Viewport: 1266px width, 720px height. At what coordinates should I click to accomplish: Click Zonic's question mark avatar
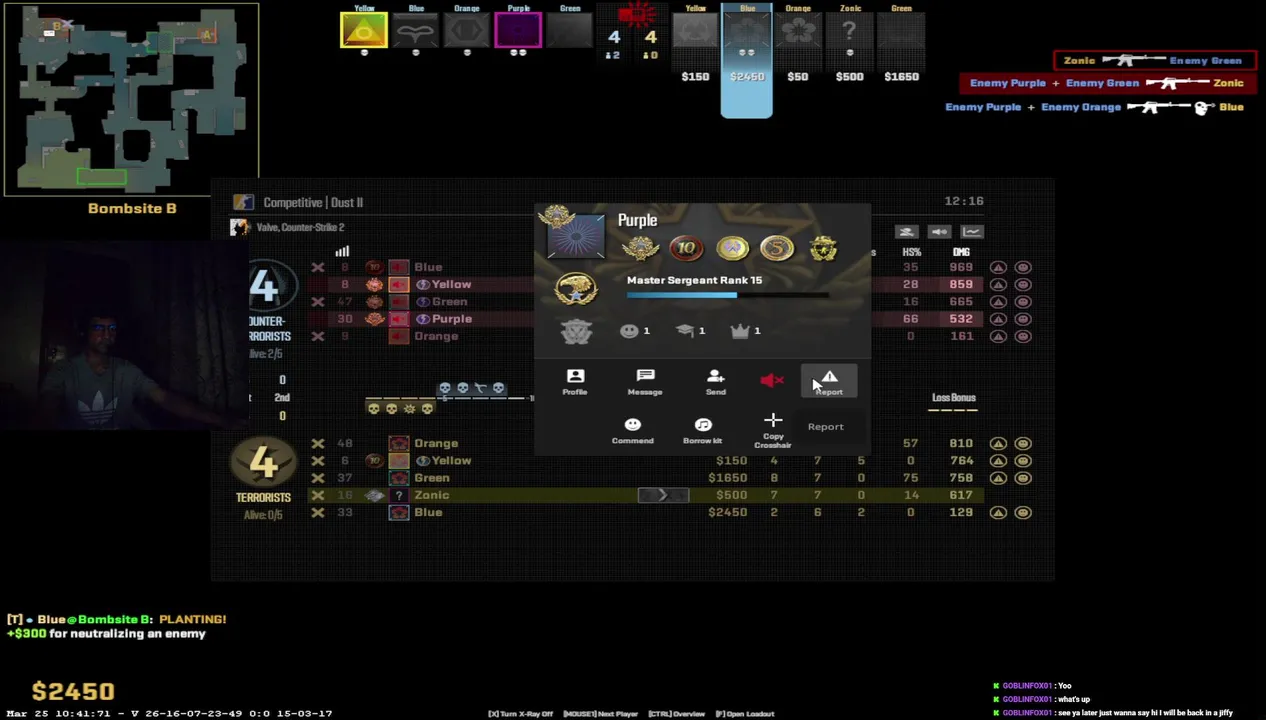(x=399, y=495)
